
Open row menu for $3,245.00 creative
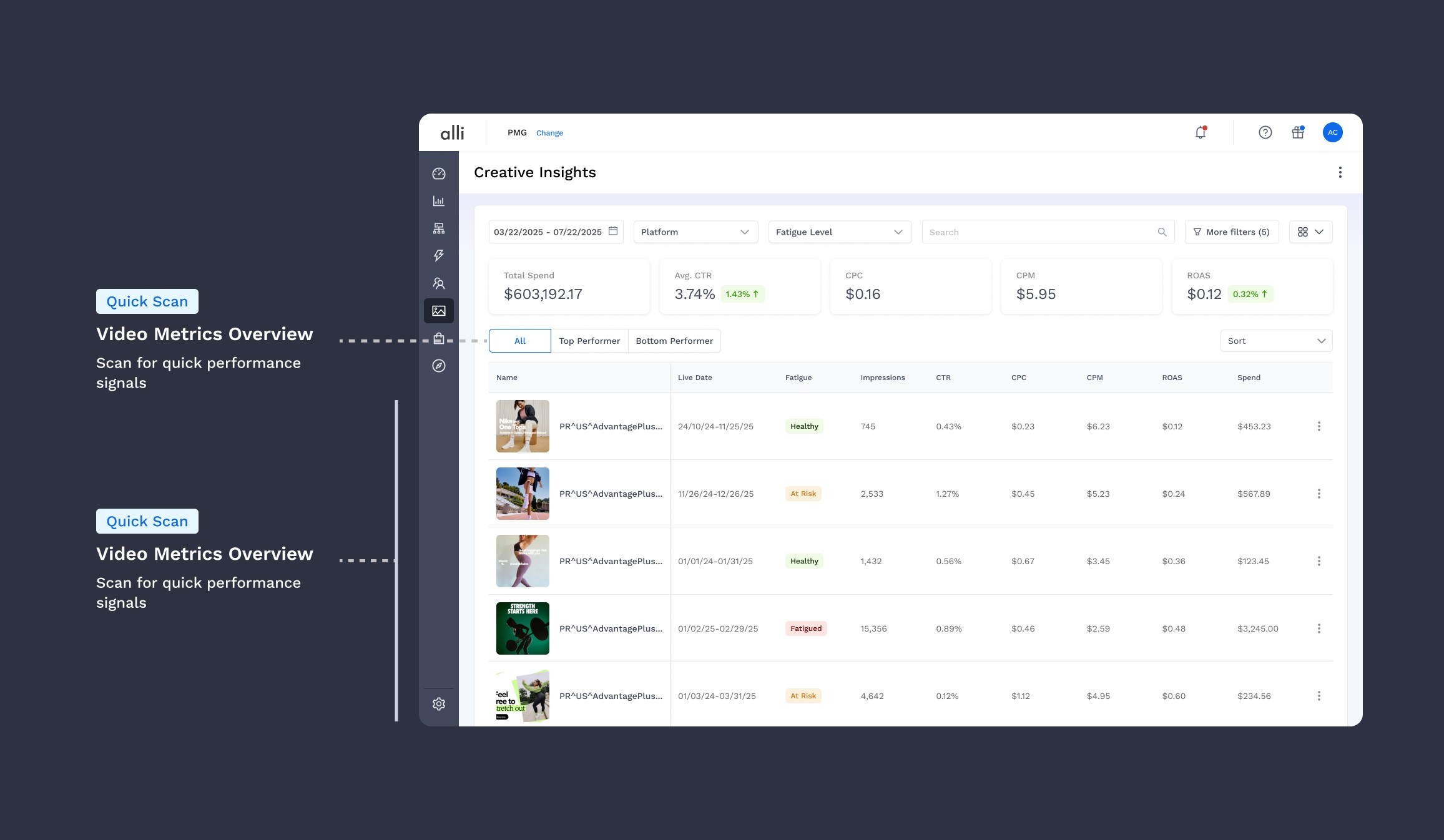(x=1319, y=628)
